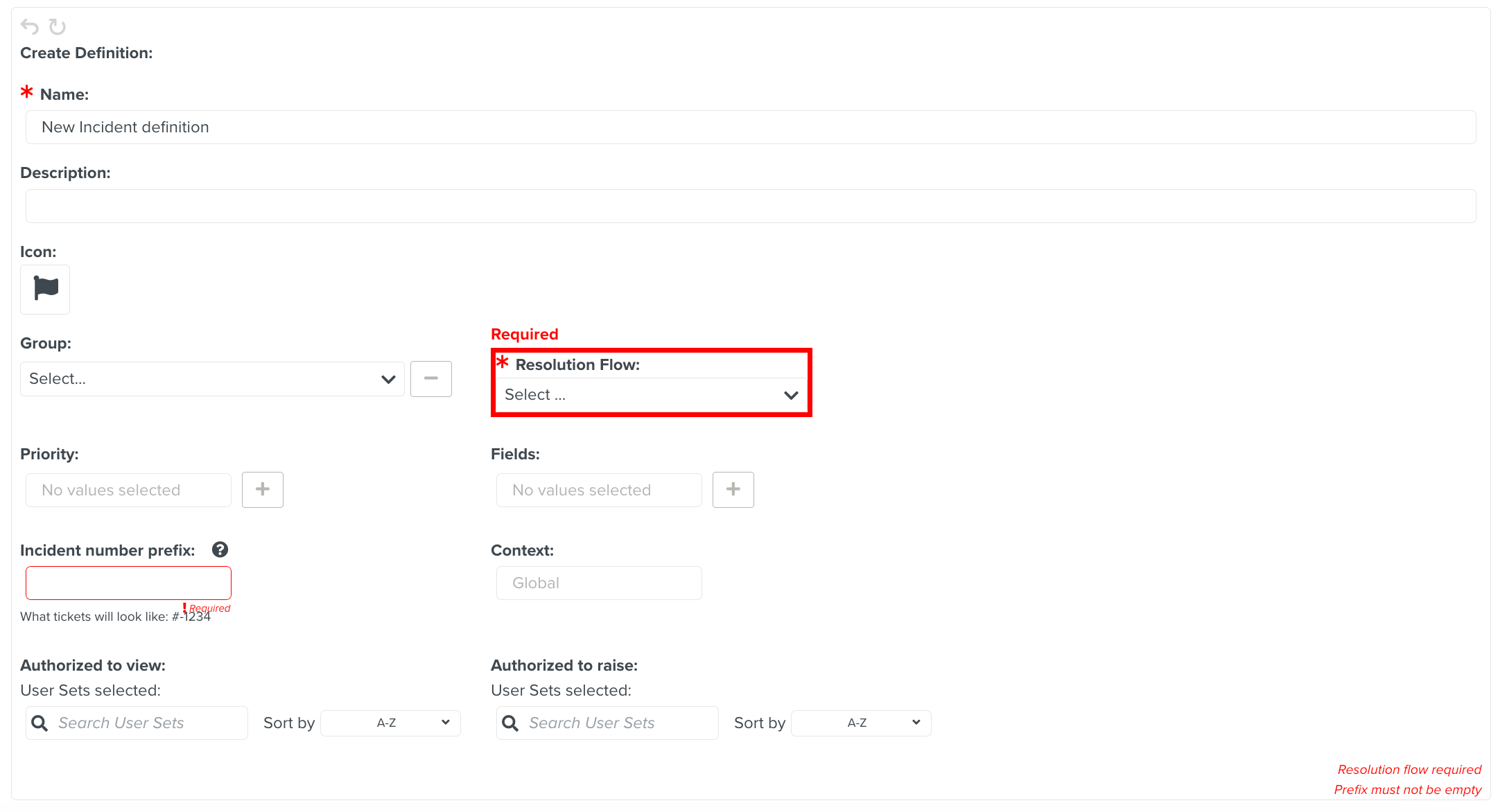Open the Resolution Flow dropdown

pos(651,395)
